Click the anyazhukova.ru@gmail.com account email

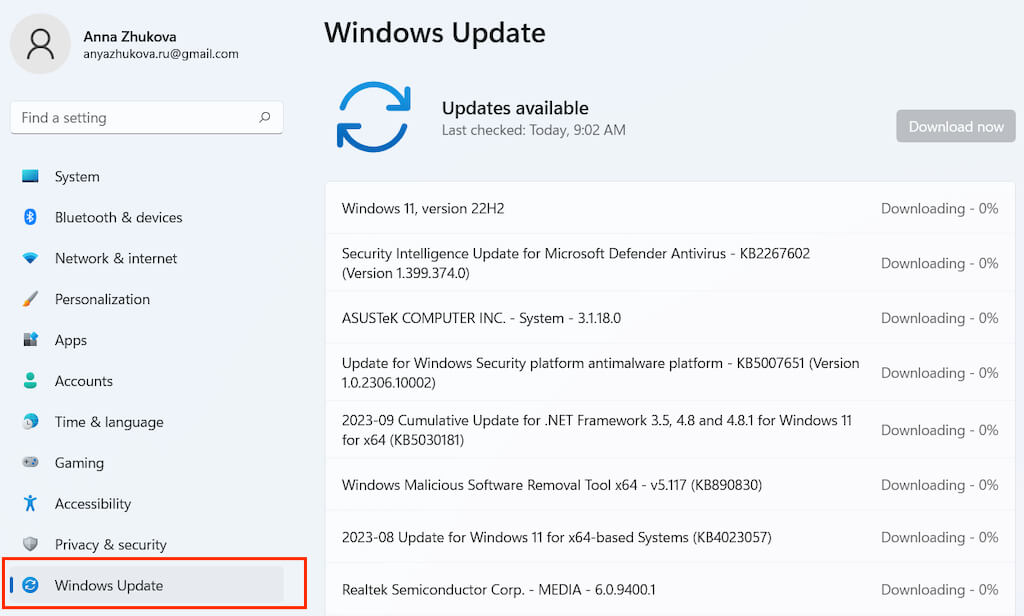pyautogui.click(x=161, y=54)
